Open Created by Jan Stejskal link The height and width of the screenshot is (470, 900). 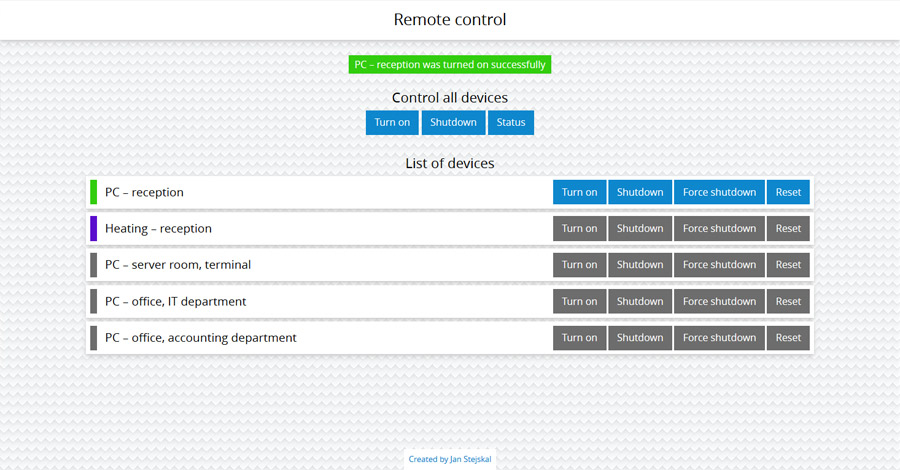[x=450, y=459]
